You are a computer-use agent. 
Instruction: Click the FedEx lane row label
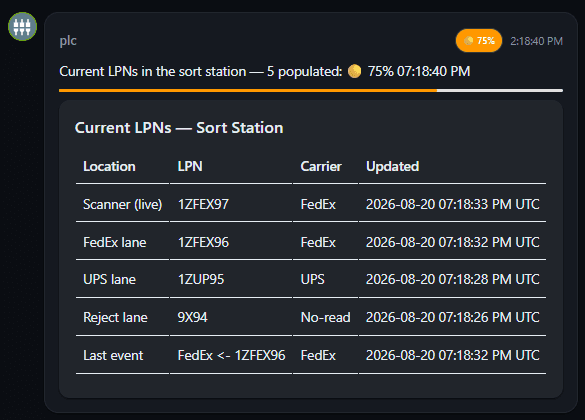(115, 242)
